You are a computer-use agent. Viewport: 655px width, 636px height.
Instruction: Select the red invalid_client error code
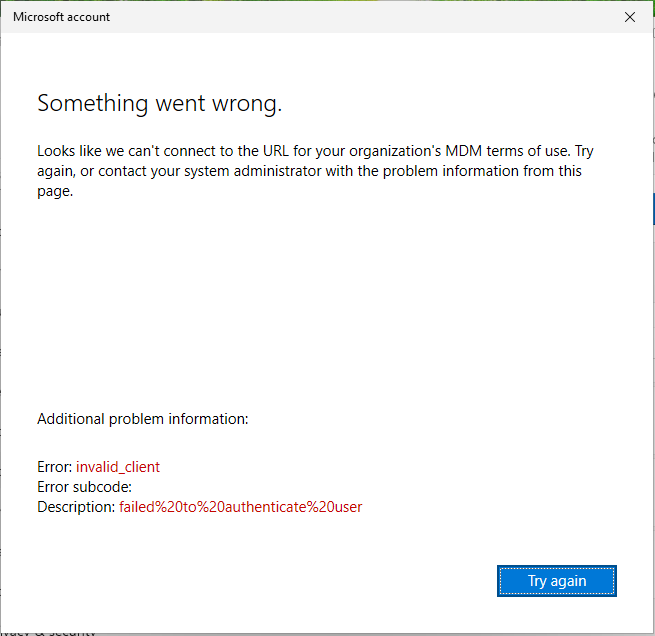coord(118,467)
